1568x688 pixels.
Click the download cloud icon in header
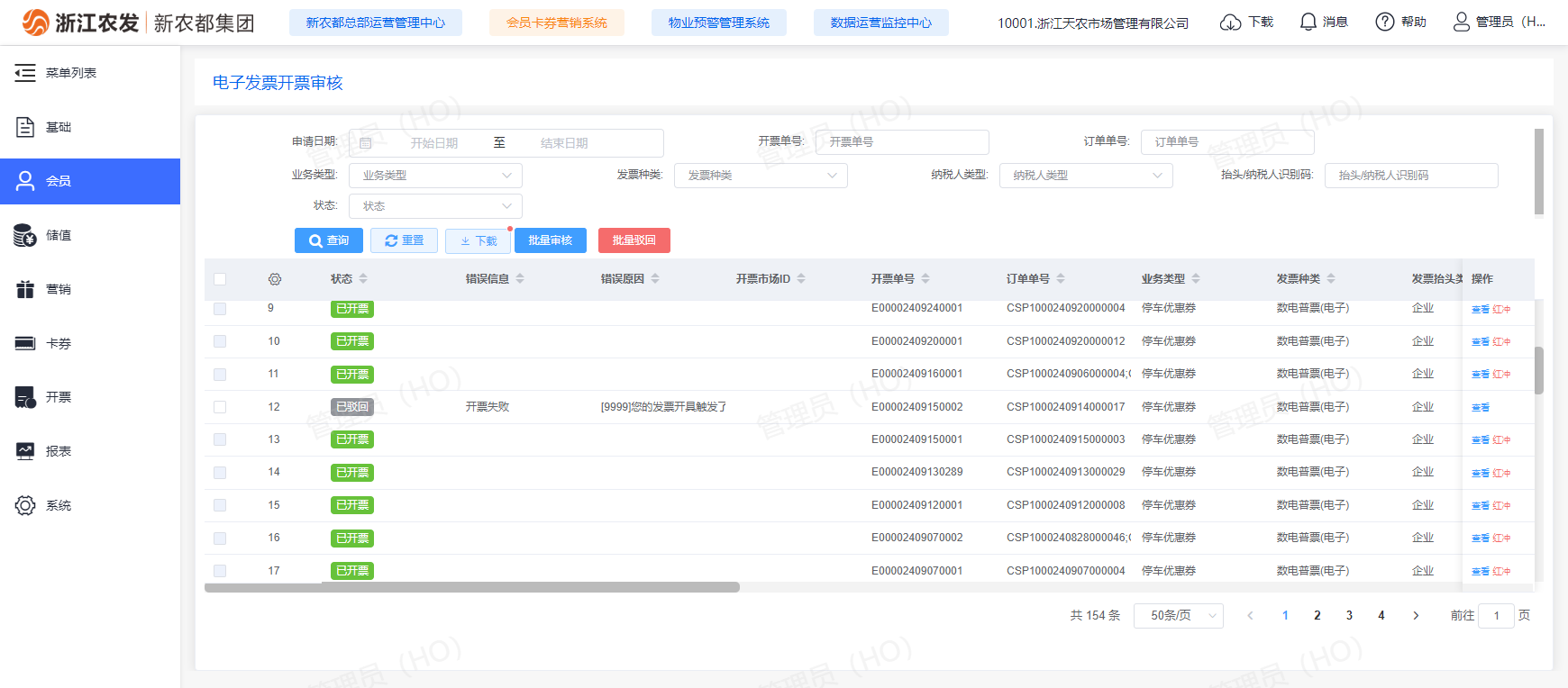pyautogui.click(x=1230, y=23)
